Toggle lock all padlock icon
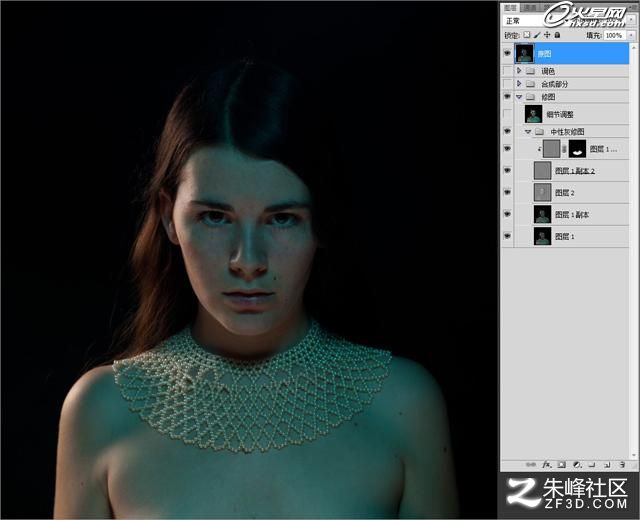The image size is (640, 520). [x=557, y=35]
